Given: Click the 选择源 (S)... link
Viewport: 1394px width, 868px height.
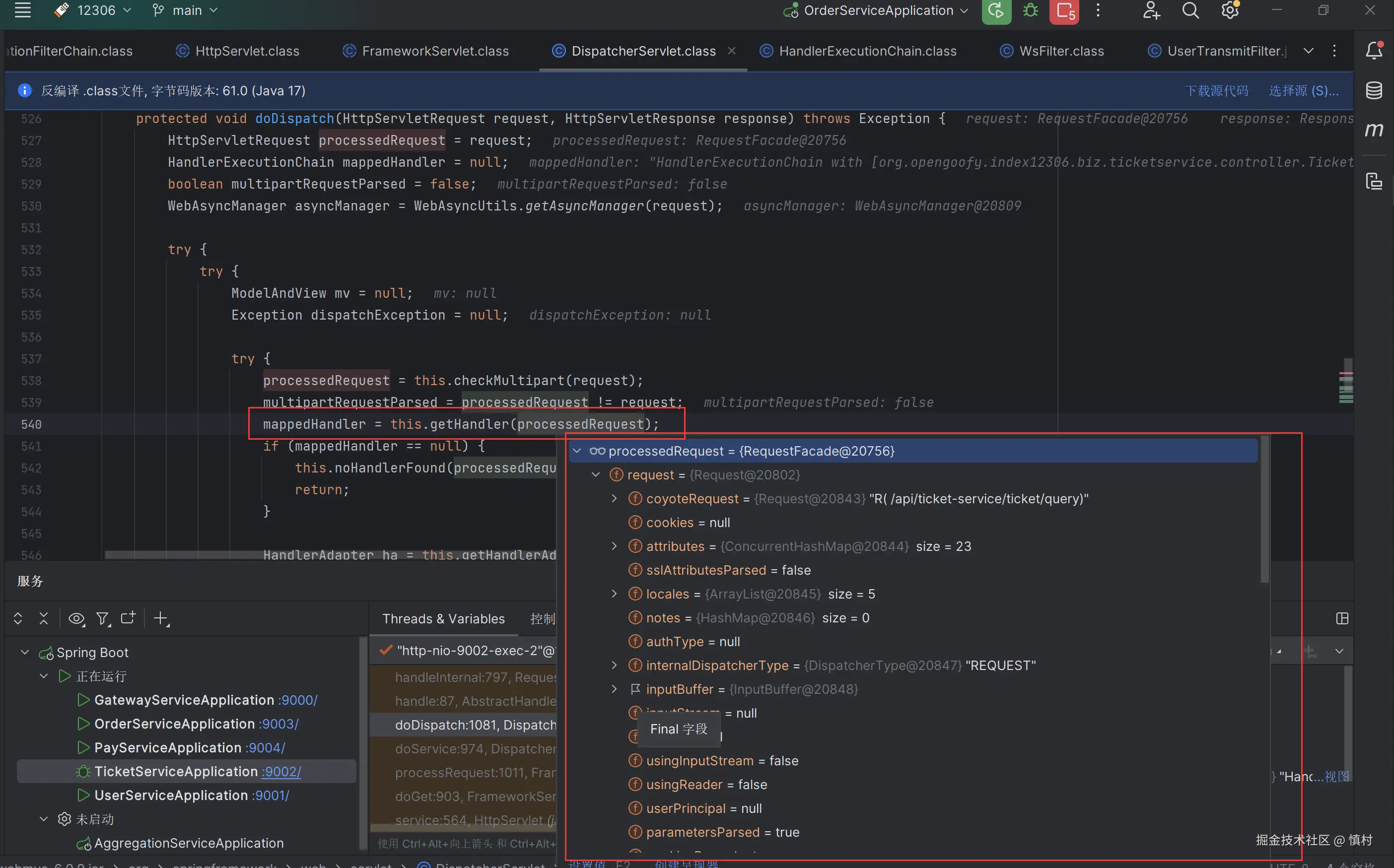Looking at the screenshot, I should pos(1303,91).
